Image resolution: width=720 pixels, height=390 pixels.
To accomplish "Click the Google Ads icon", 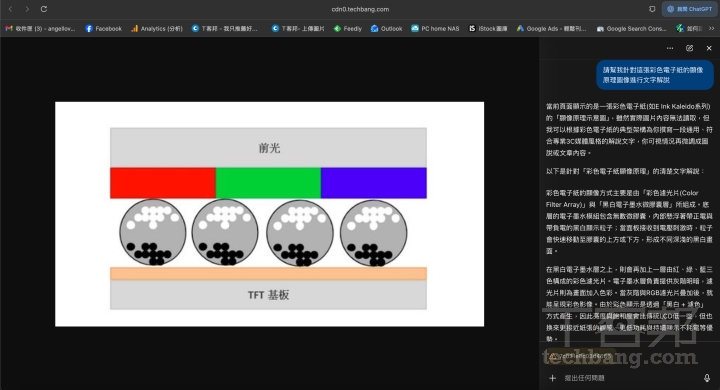I will point(520,28).
